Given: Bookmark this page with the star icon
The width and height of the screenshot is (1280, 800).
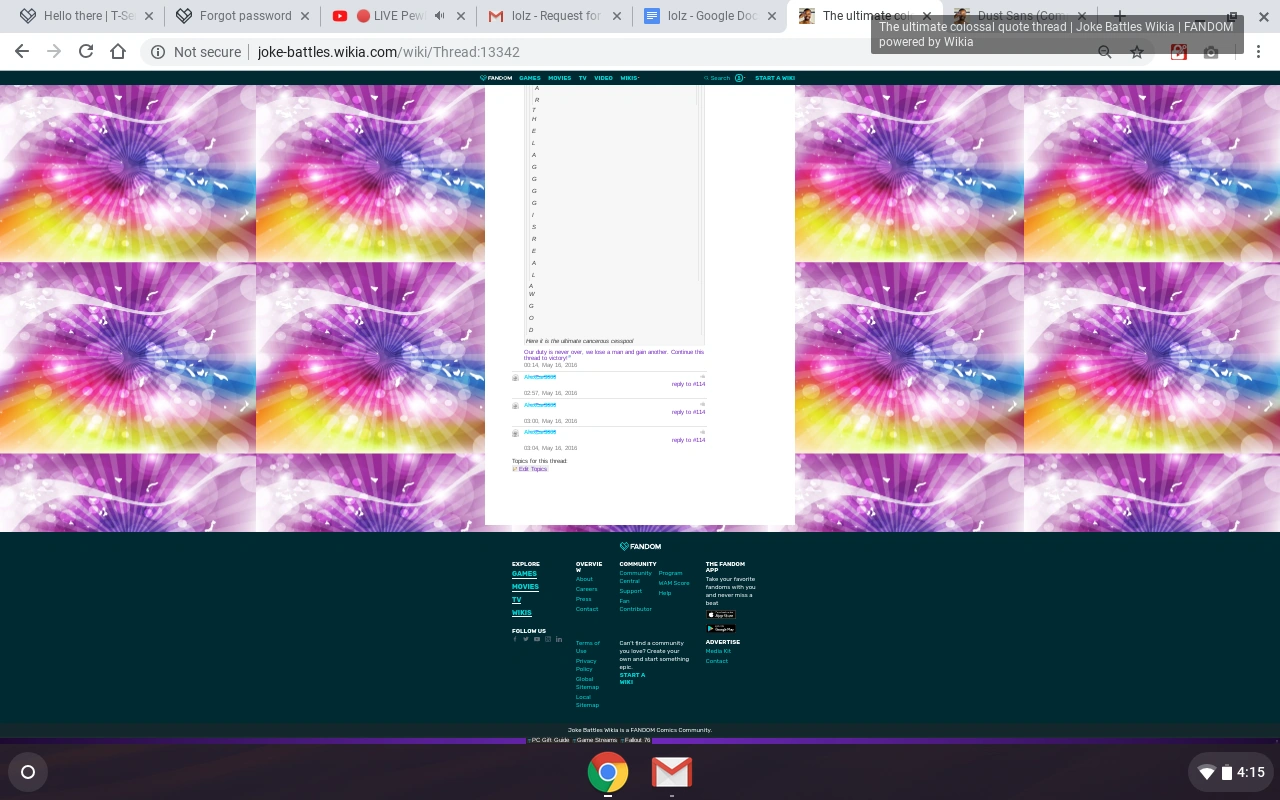Looking at the screenshot, I should (x=1137, y=52).
